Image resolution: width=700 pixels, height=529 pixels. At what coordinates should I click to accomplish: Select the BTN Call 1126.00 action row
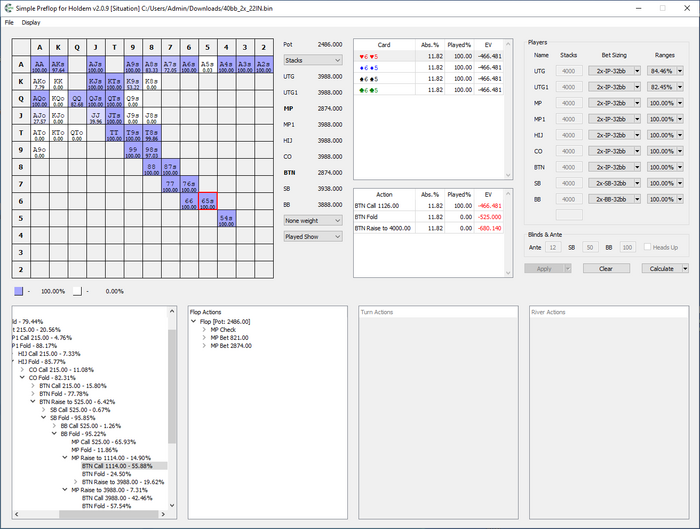[429, 206]
